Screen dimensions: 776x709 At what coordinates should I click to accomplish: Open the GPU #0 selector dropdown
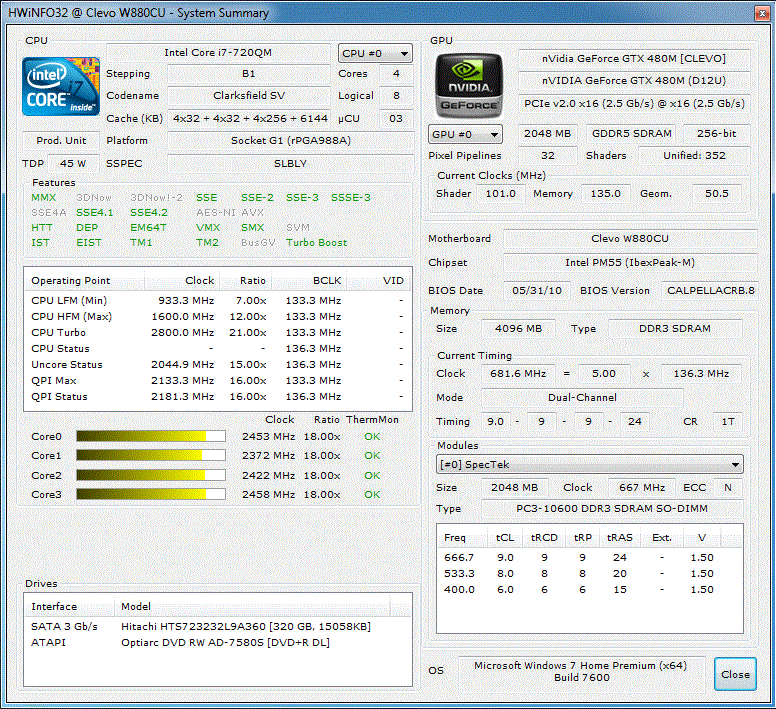[465, 134]
